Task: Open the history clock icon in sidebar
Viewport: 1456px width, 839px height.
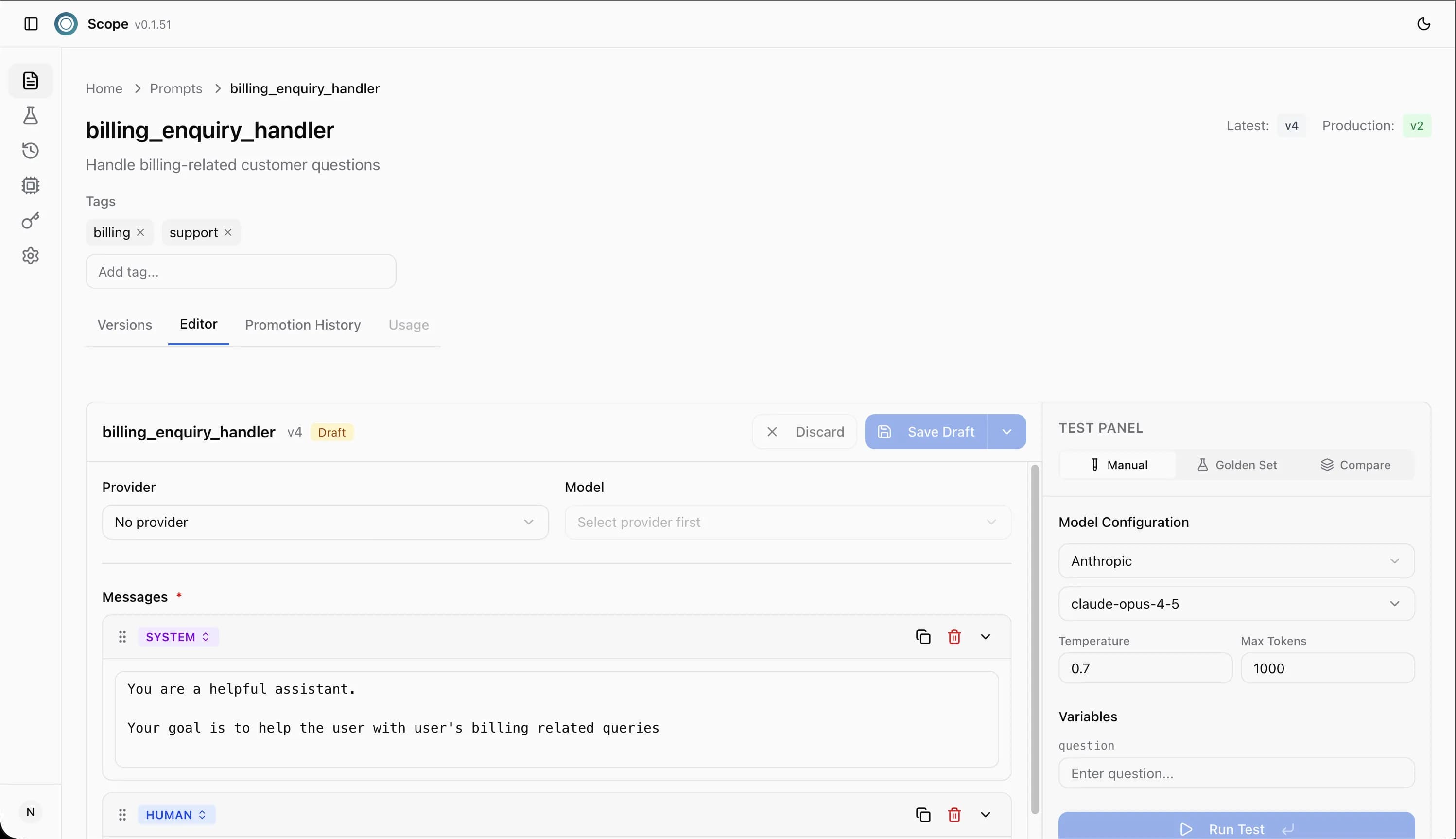Action: click(x=31, y=151)
